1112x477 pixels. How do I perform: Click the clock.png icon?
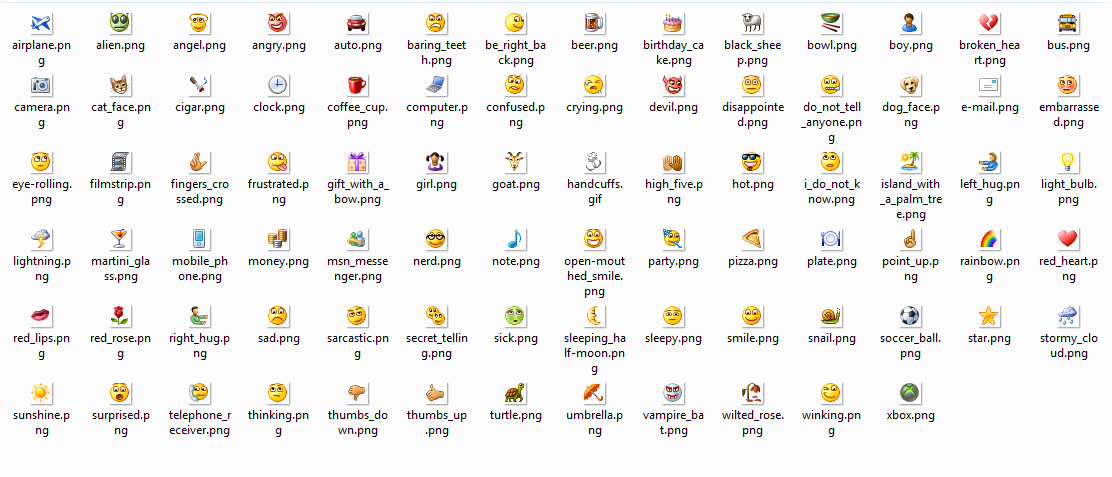tap(279, 86)
